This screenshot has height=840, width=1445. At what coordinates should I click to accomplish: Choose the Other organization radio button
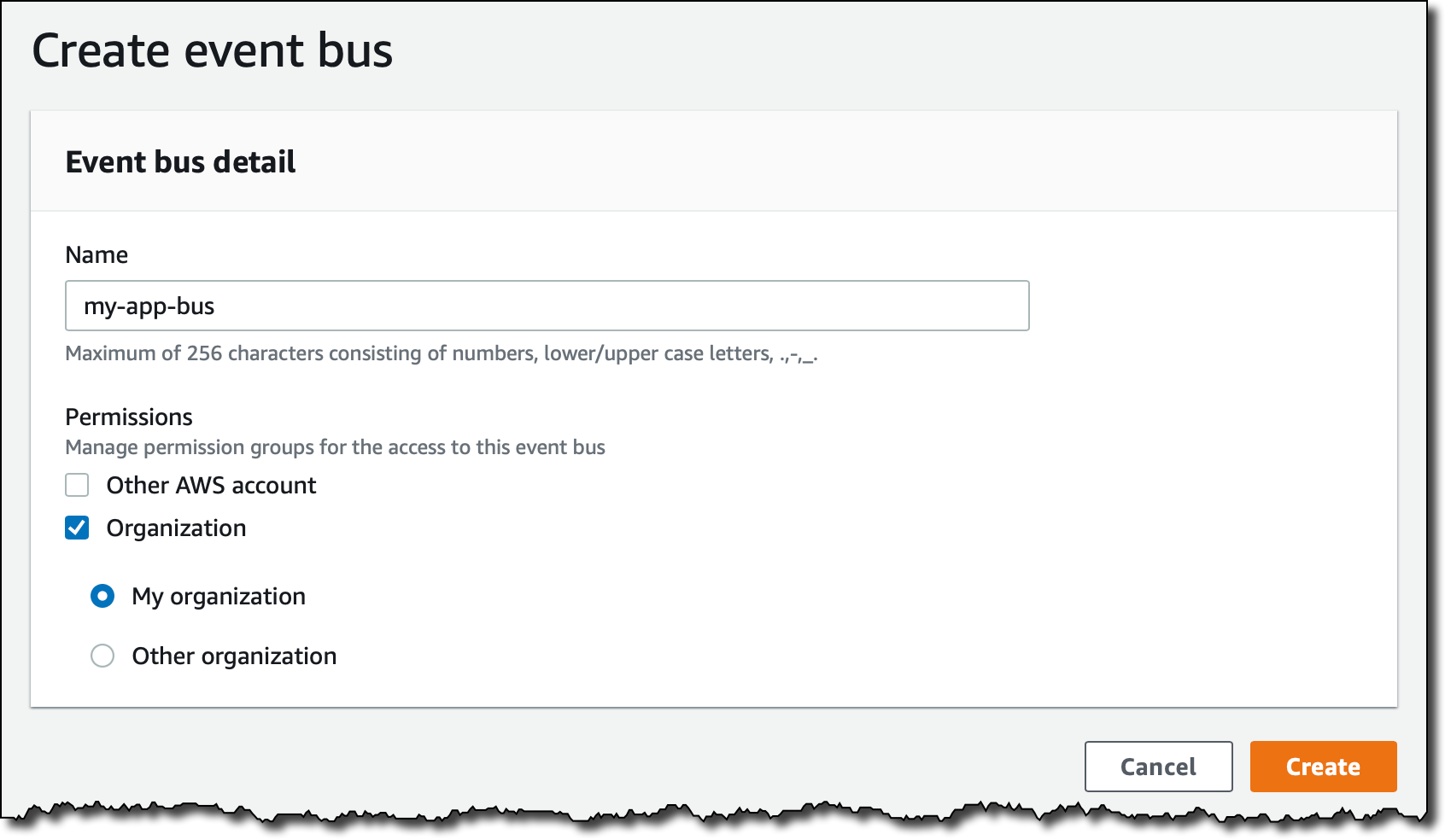(x=102, y=656)
